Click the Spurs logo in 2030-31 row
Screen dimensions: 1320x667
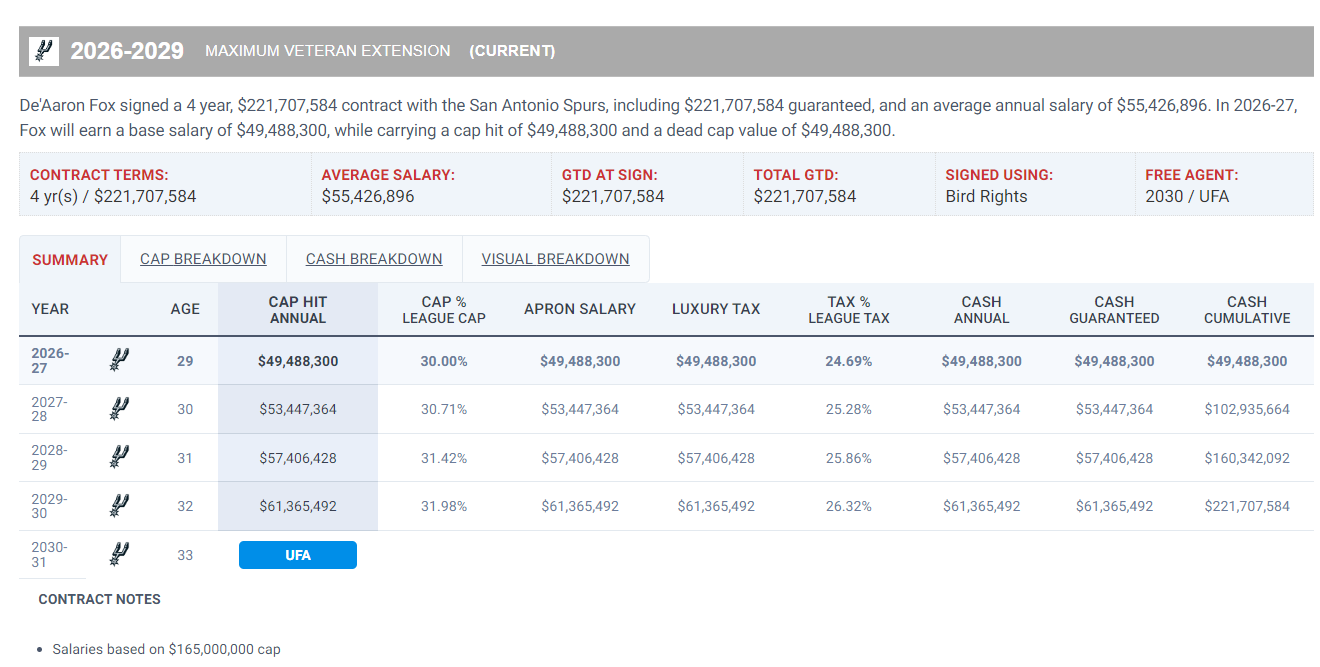click(x=119, y=554)
